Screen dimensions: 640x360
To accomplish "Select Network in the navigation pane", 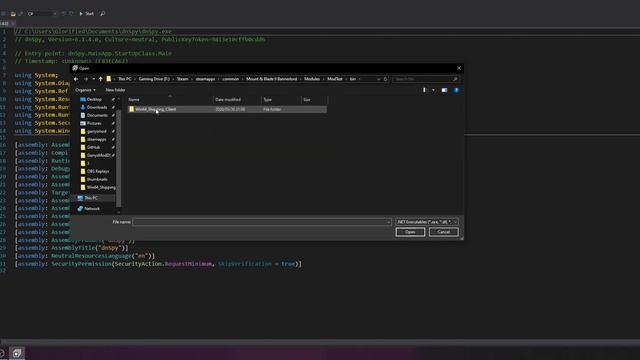I will [92, 209].
